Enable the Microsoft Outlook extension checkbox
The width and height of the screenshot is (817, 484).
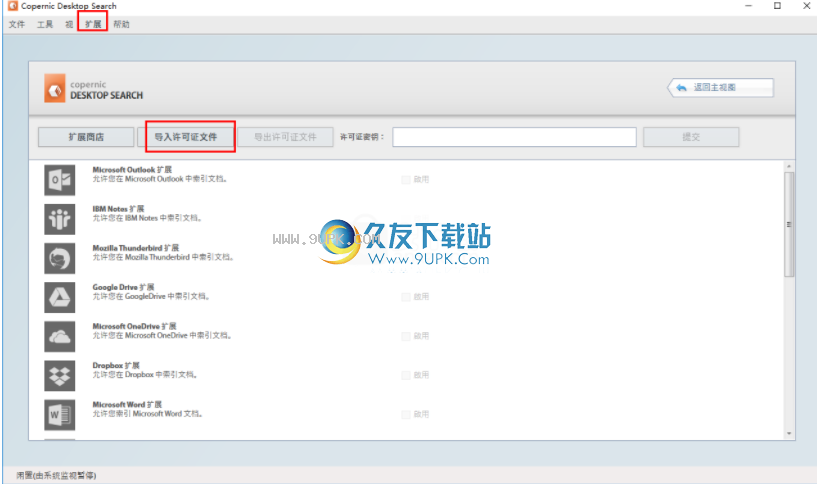click(x=406, y=180)
